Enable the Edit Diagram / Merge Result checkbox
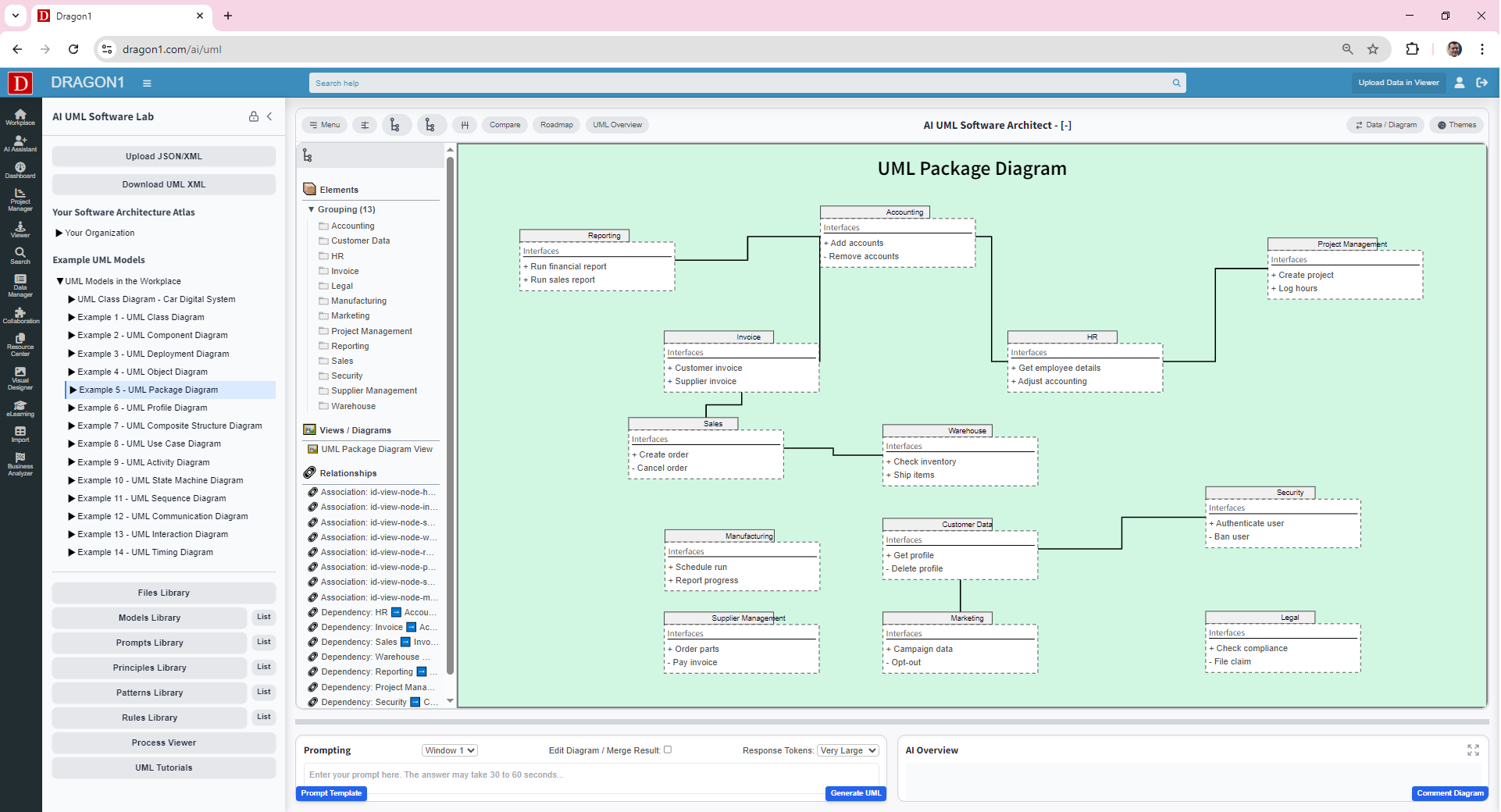Image resolution: width=1501 pixels, height=812 pixels. [x=668, y=750]
